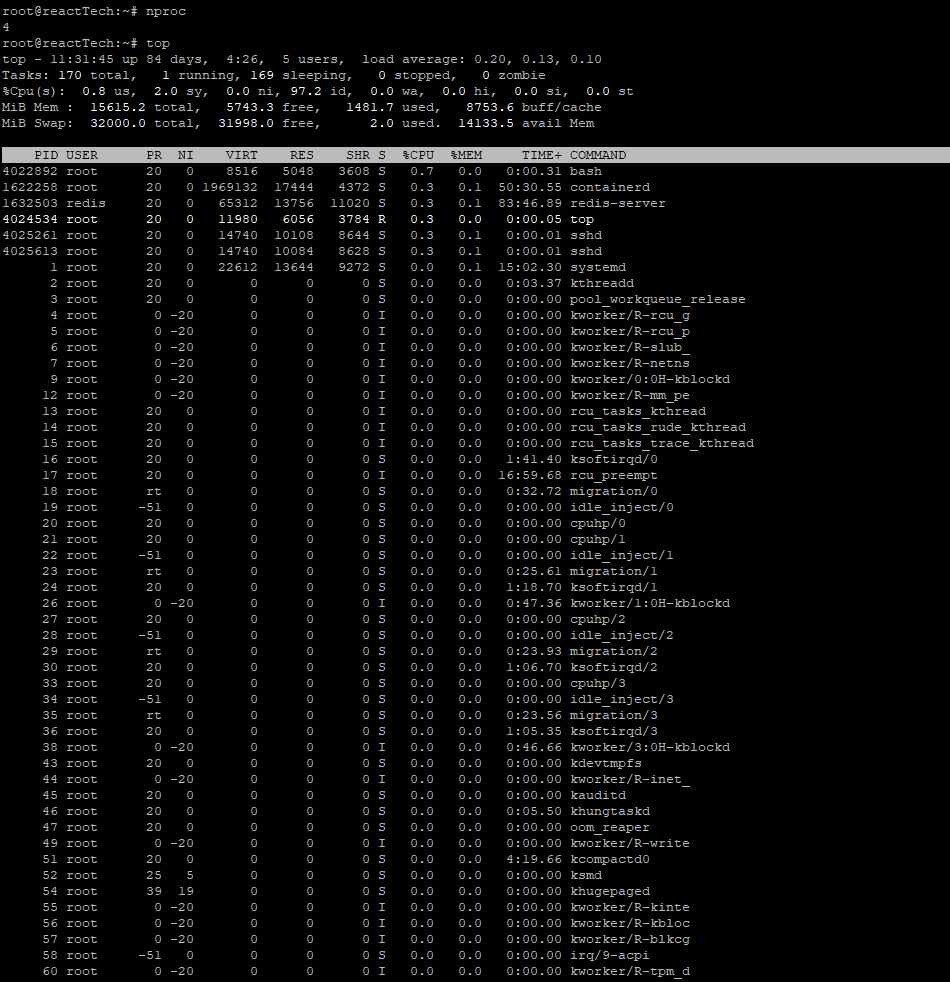Click the 'oom_reaper' process name

610,827
